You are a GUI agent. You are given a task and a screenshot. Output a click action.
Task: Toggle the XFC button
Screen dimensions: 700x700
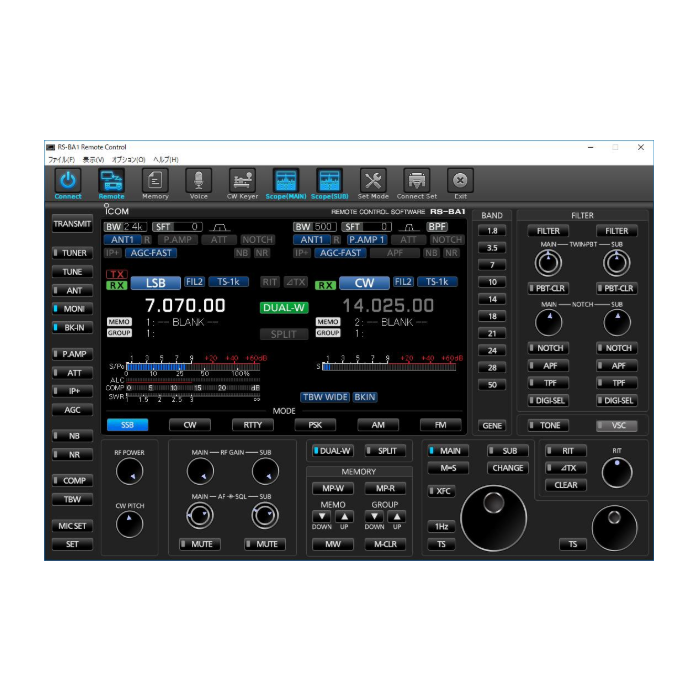click(x=441, y=491)
